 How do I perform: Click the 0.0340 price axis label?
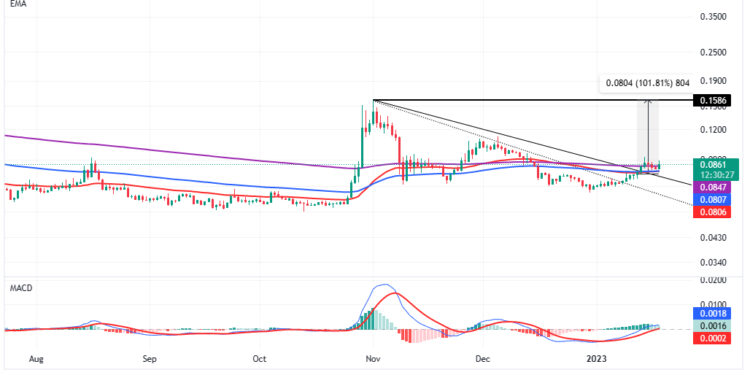(713, 263)
